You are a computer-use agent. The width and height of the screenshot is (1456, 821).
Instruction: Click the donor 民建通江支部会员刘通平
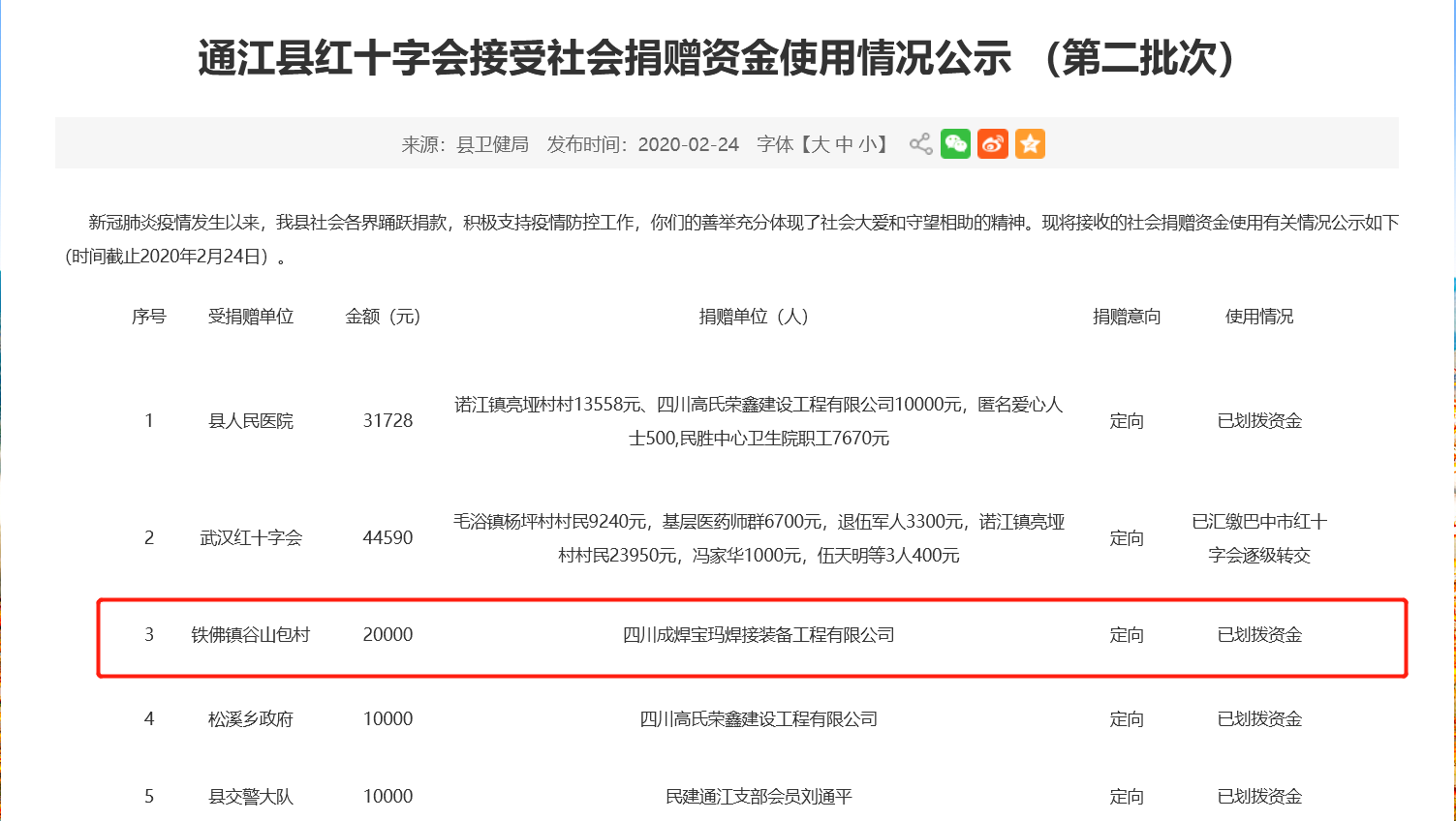759,797
